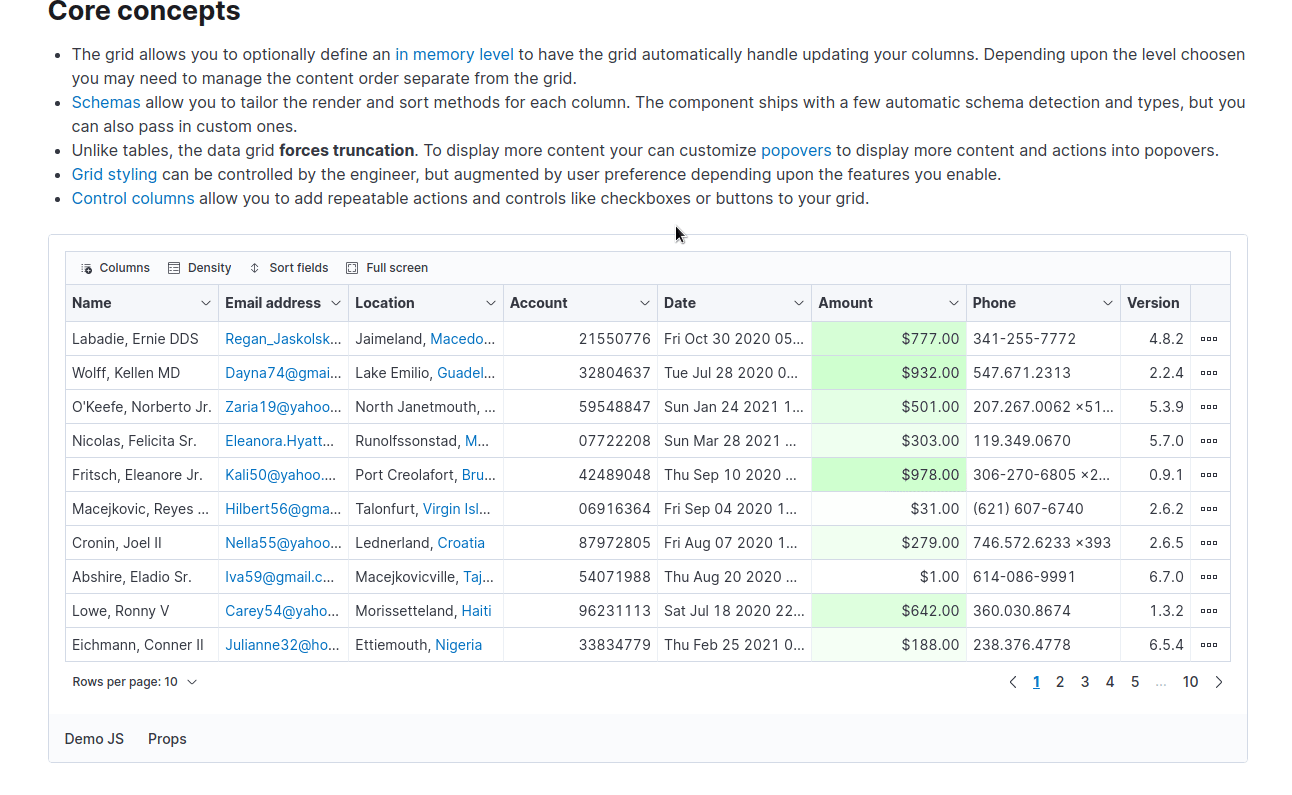Jump to page 10 in pagination
The height and width of the screenshot is (795, 1292).
[x=1190, y=682]
